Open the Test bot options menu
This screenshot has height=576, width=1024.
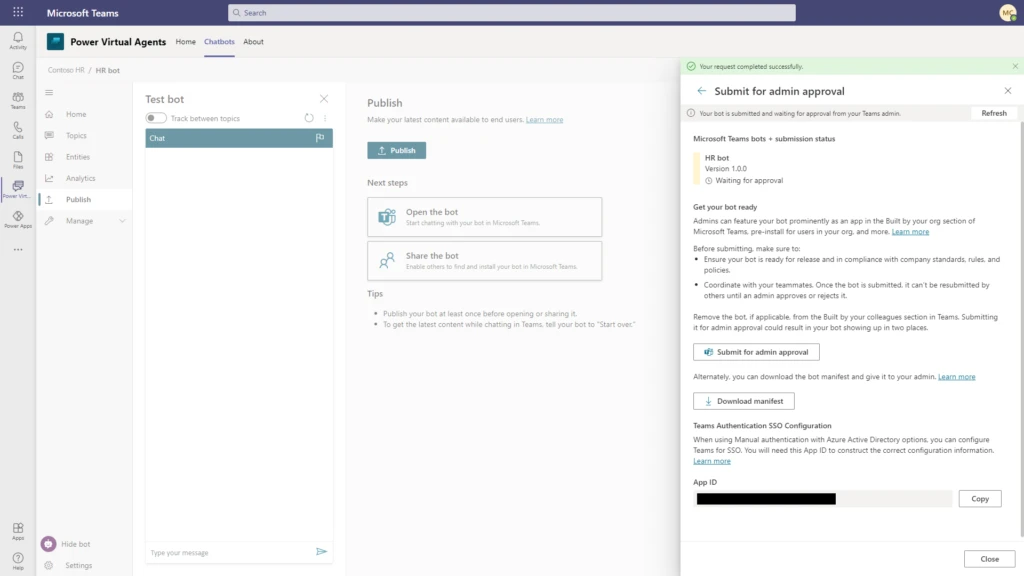[325, 117]
